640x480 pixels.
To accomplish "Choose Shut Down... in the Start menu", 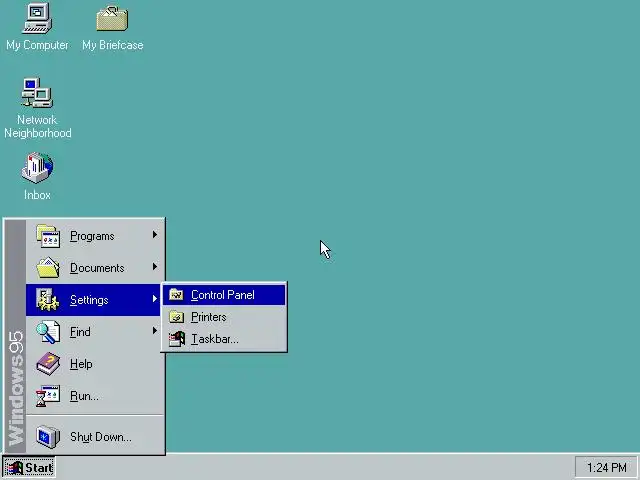I will tap(95, 436).
